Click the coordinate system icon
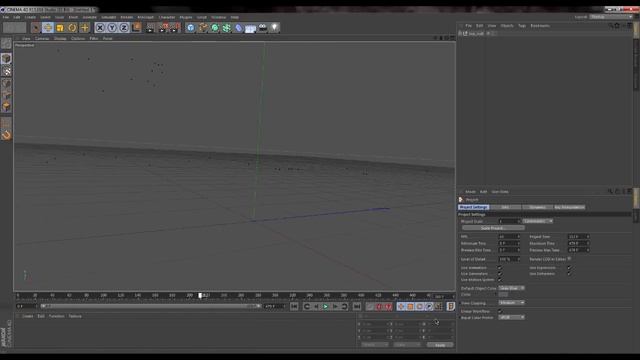The image size is (640, 360). (136, 28)
